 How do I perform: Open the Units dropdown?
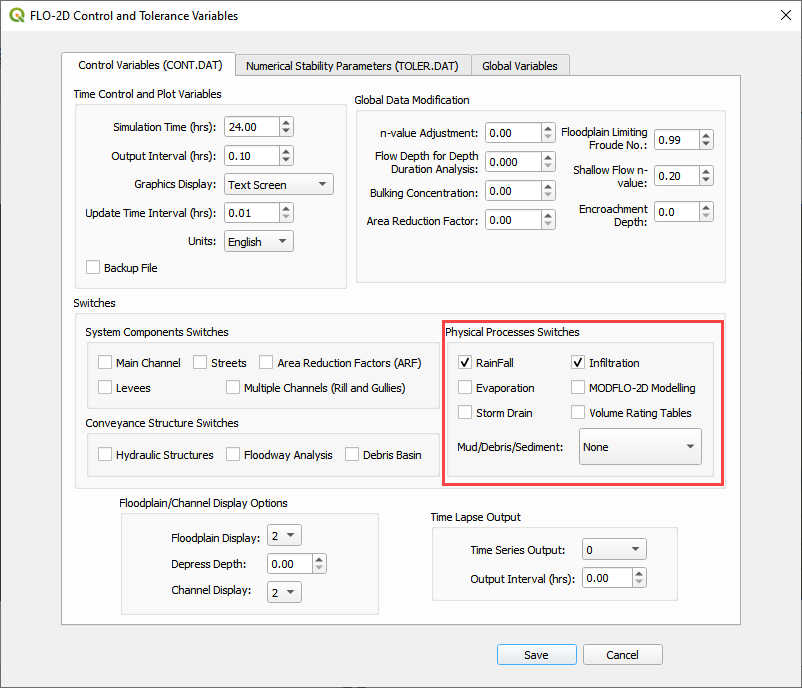click(x=258, y=242)
